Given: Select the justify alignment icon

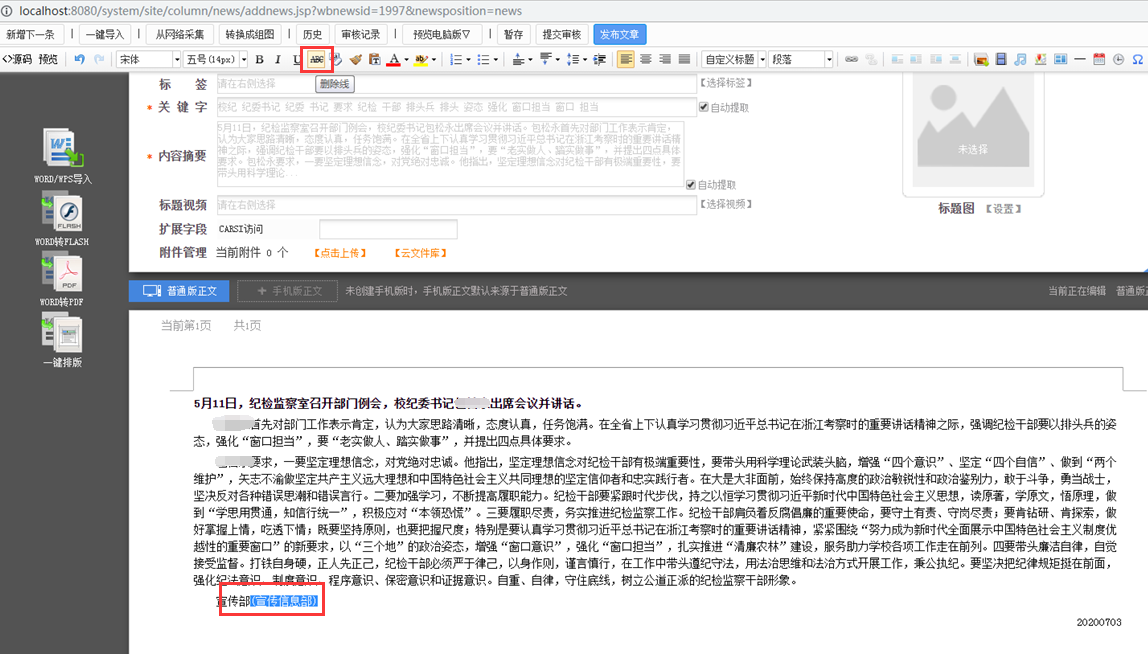Looking at the screenshot, I should pyautogui.click(x=684, y=59).
